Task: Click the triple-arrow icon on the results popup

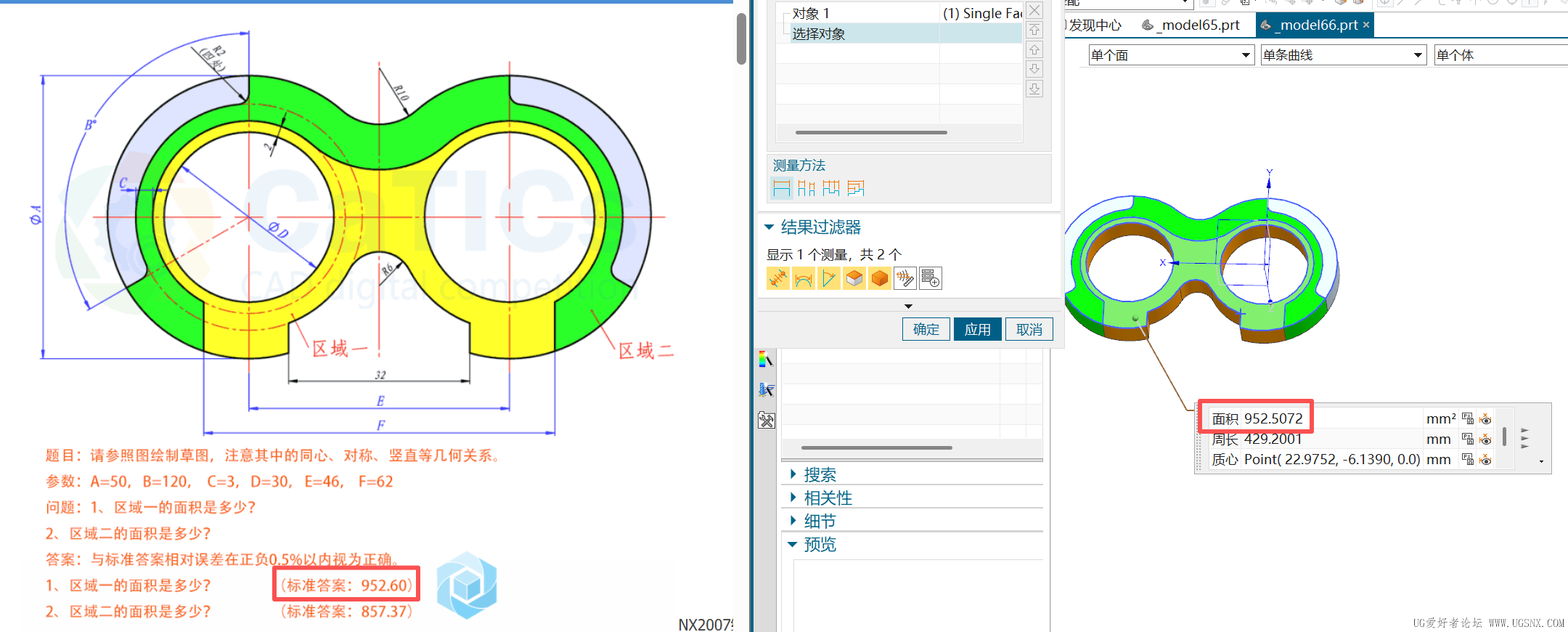Action: click(x=1524, y=438)
